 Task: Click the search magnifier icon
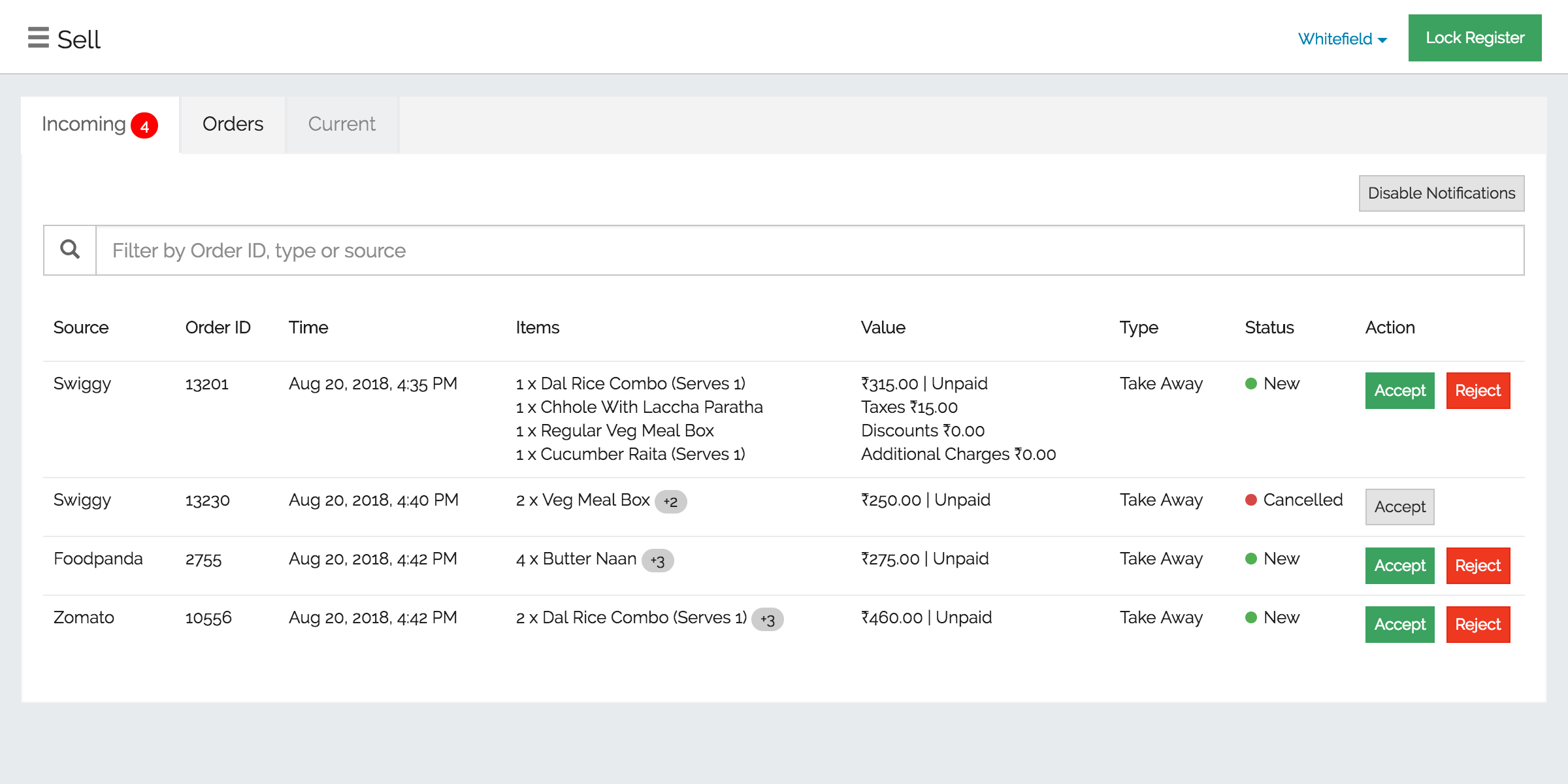pyautogui.click(x=70, y=250)
